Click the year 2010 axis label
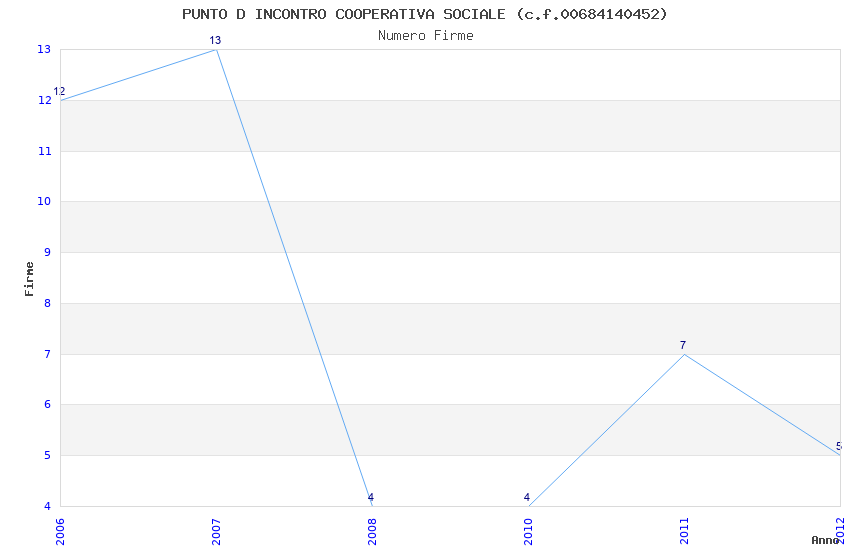The height and width of the screenshot is (550, 850). point(528,531)
